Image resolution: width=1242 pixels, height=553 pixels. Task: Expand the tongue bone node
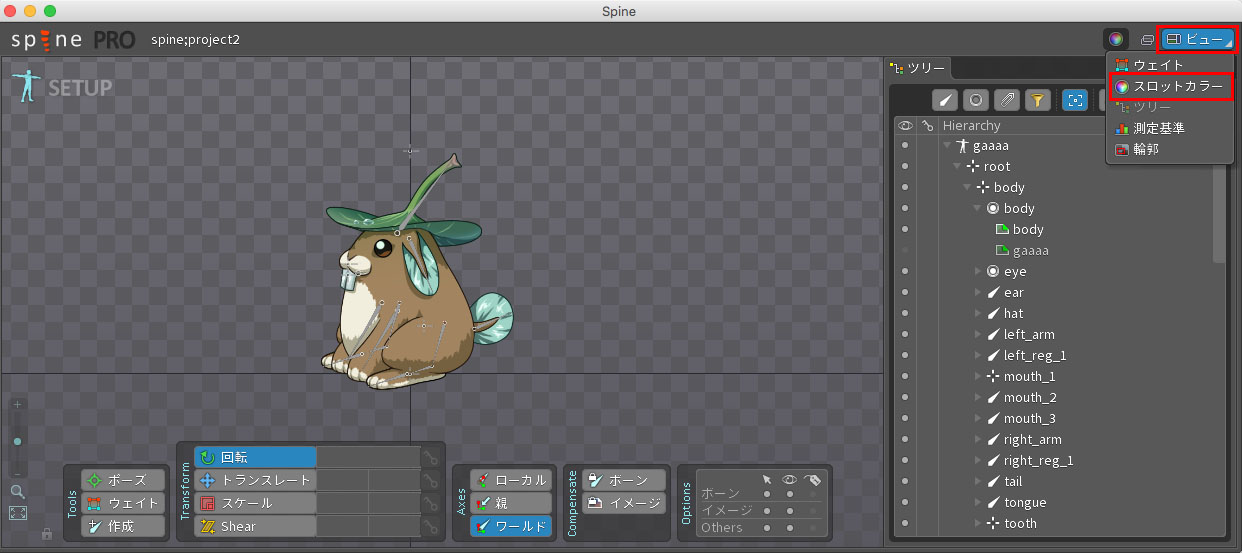coord(978,503)
